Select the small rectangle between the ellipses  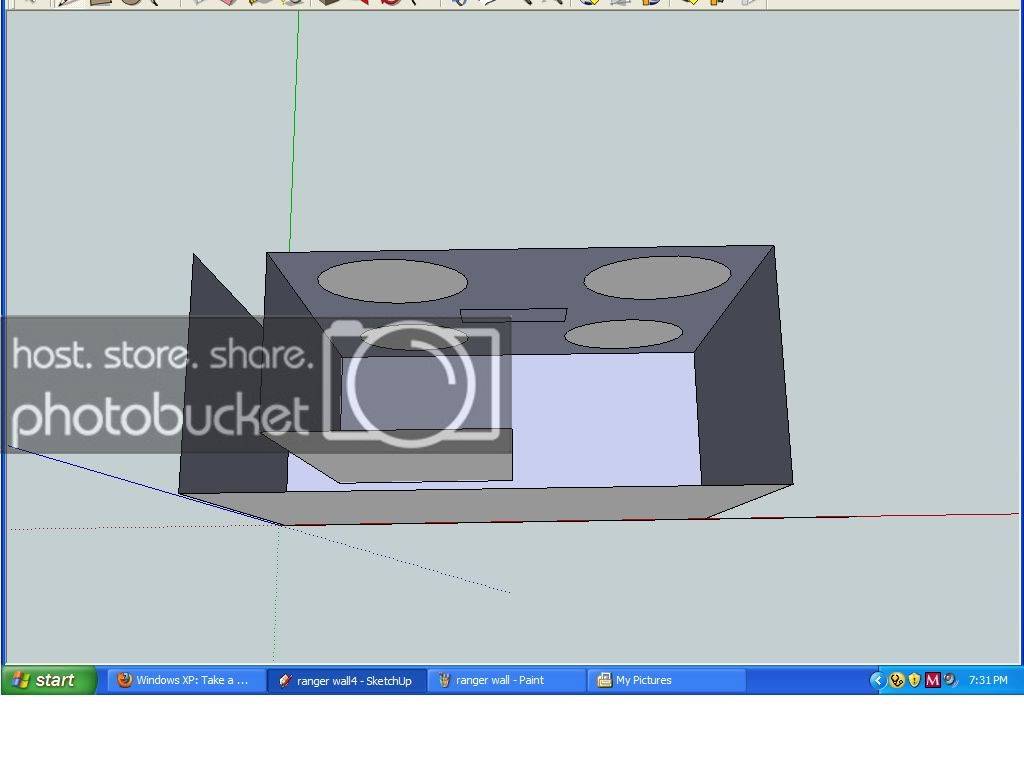tap(513, 315)
